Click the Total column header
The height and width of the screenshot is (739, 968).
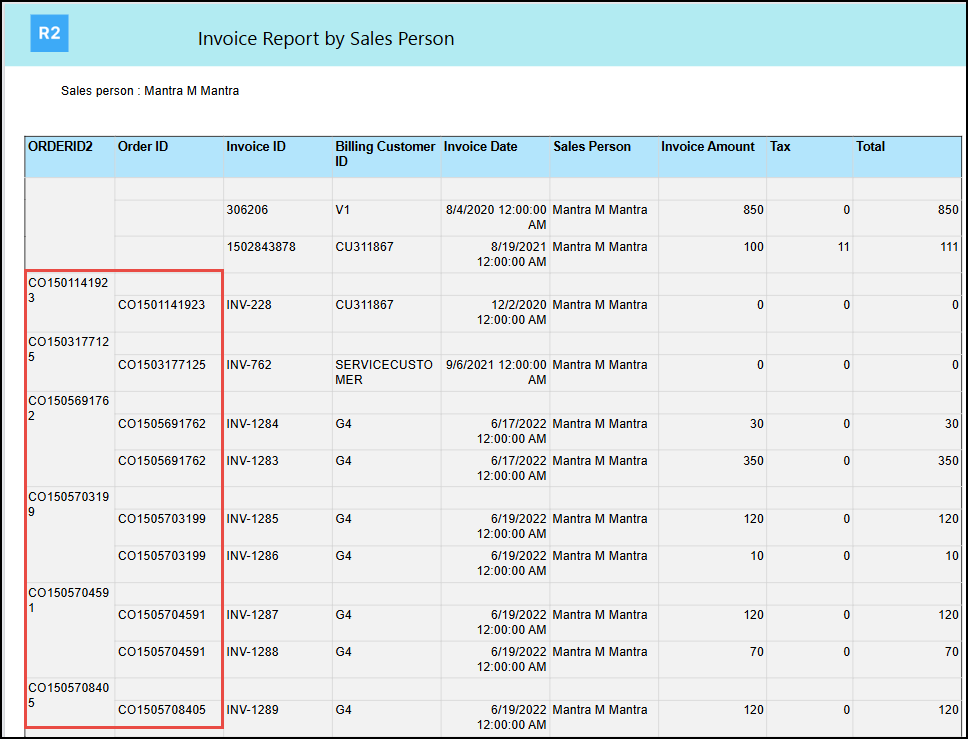click(870, 147)
